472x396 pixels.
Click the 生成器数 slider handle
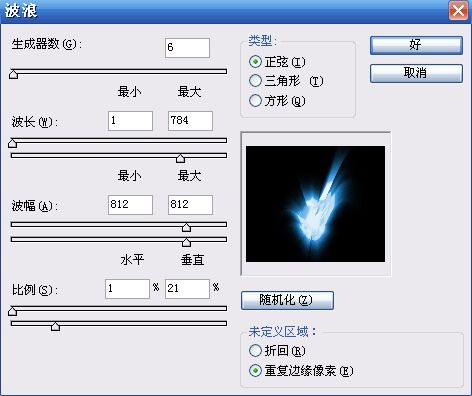coord(13,74)
